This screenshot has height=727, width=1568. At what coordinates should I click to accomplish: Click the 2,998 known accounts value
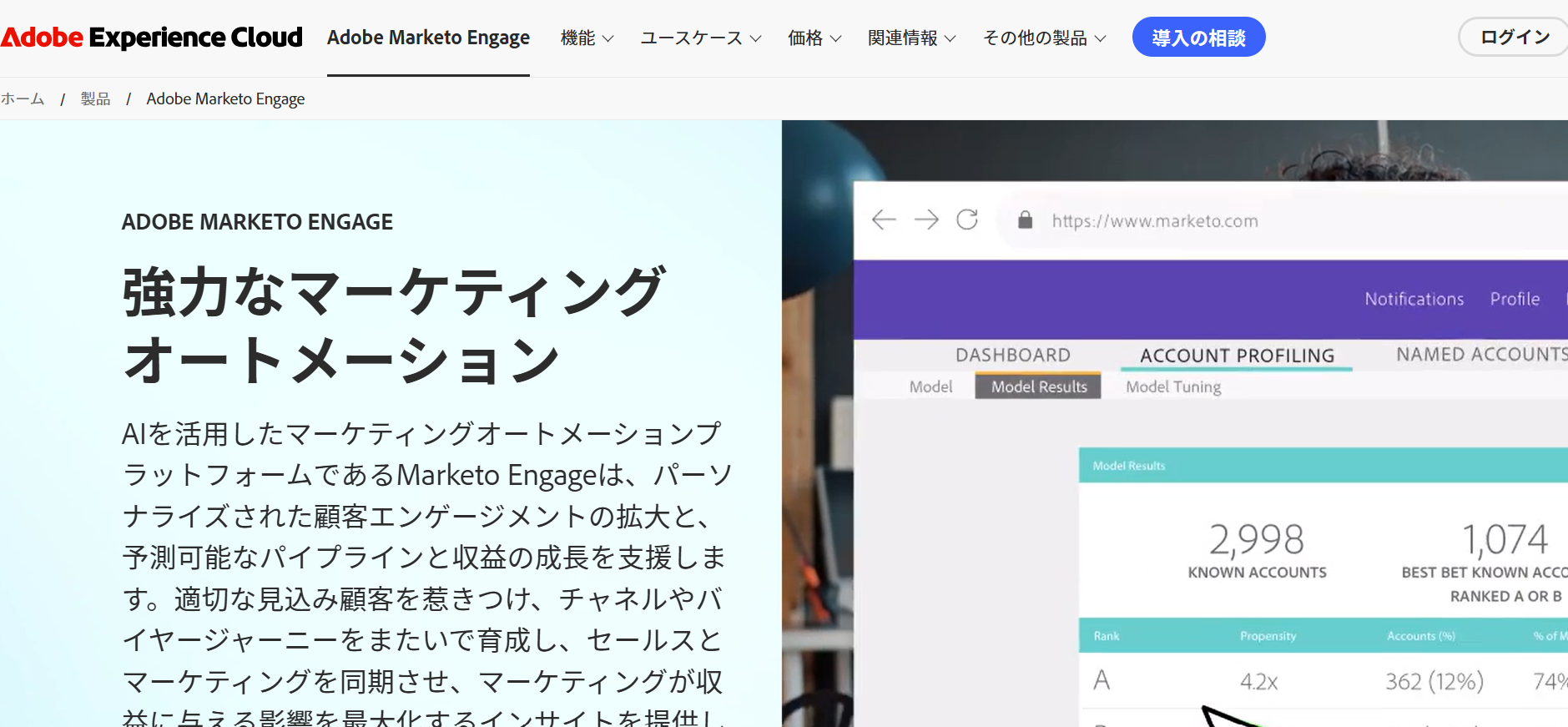(1257, 539)
